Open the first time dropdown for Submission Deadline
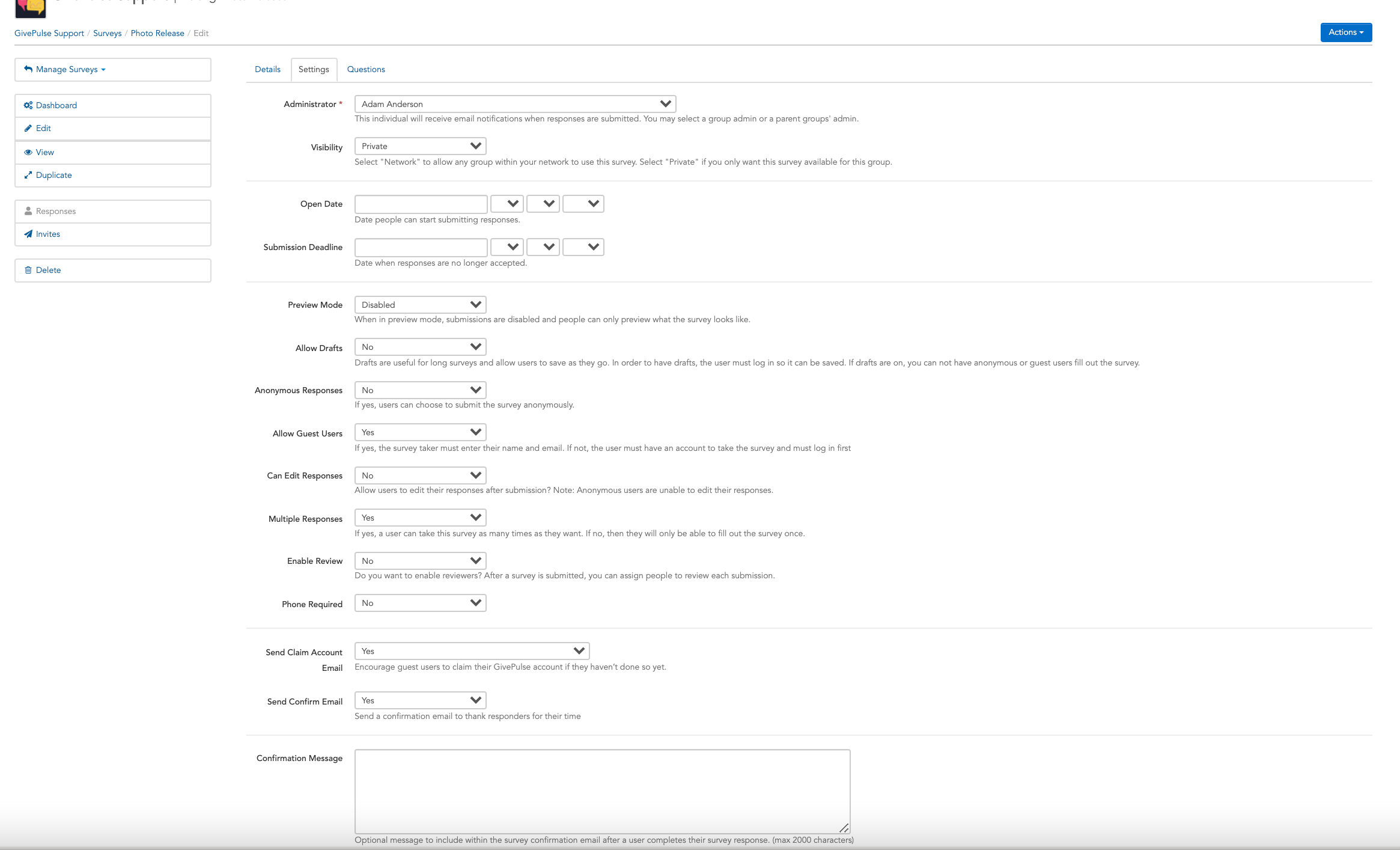Screen dimensions: 1400x850 click(507, 247)
